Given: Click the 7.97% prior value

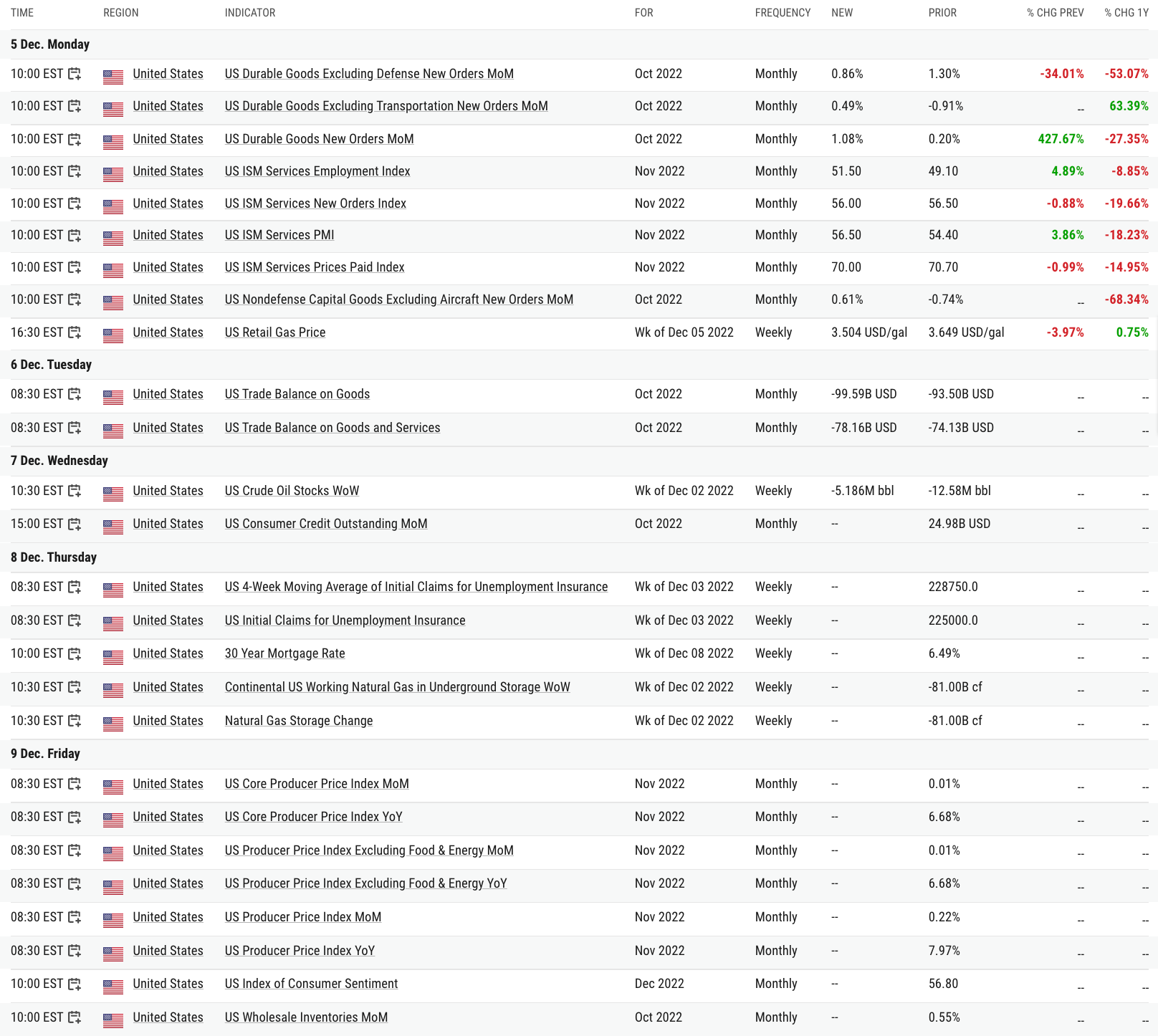Looking at the screenshot, I should [x=944, y=951].
